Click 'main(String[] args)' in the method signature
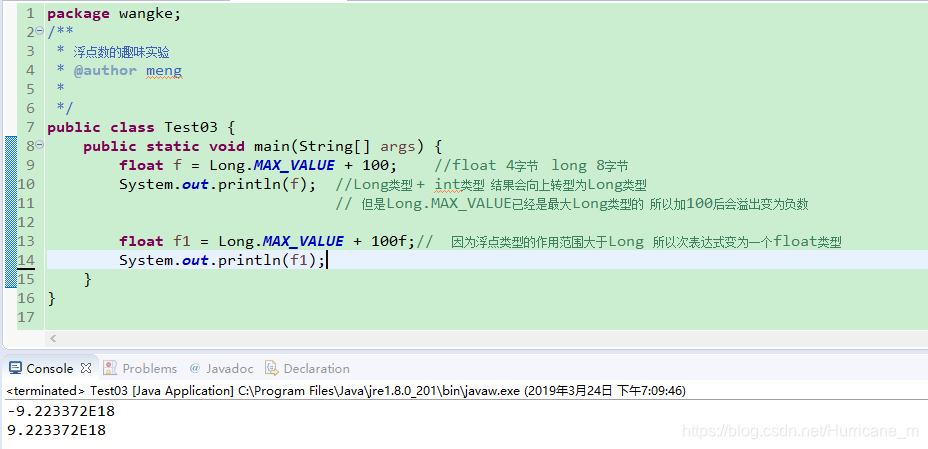The width and height of the screenshot is (928, 449). pyautogui.click(x=338, y=146)
